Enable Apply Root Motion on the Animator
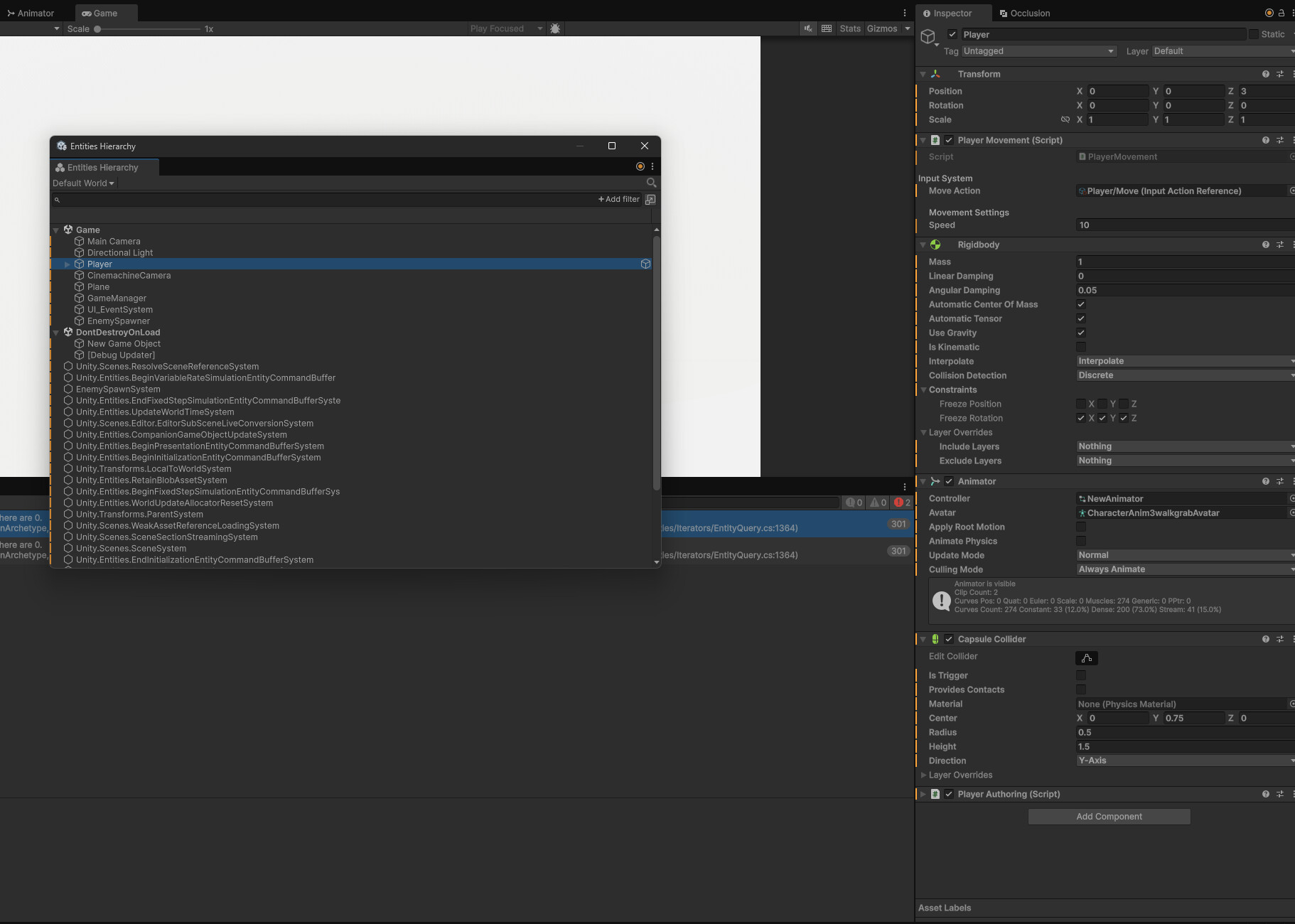This screenshot has width=1295, height=924. point(1082,527)
